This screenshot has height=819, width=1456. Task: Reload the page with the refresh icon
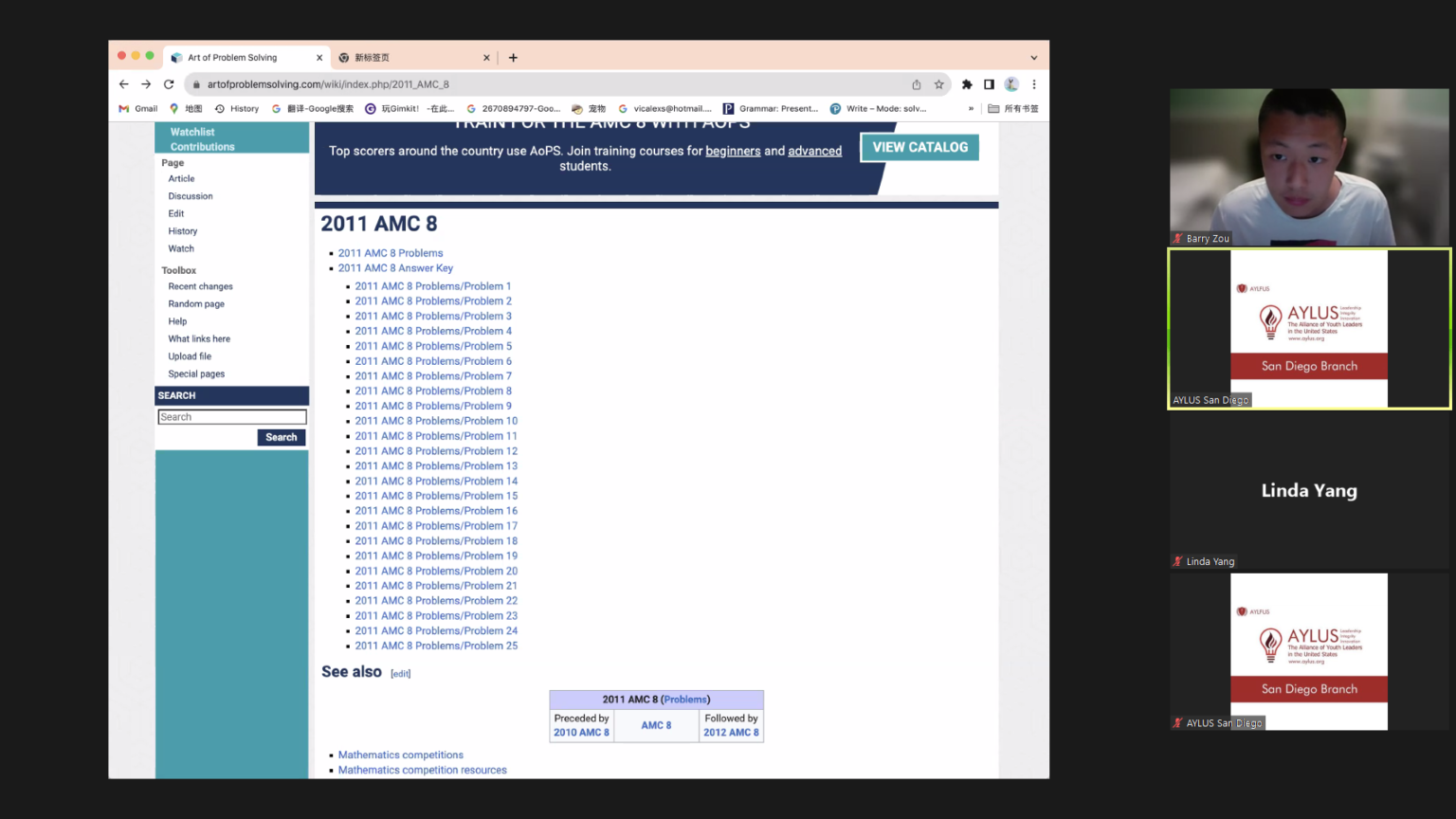click(169, 84)
